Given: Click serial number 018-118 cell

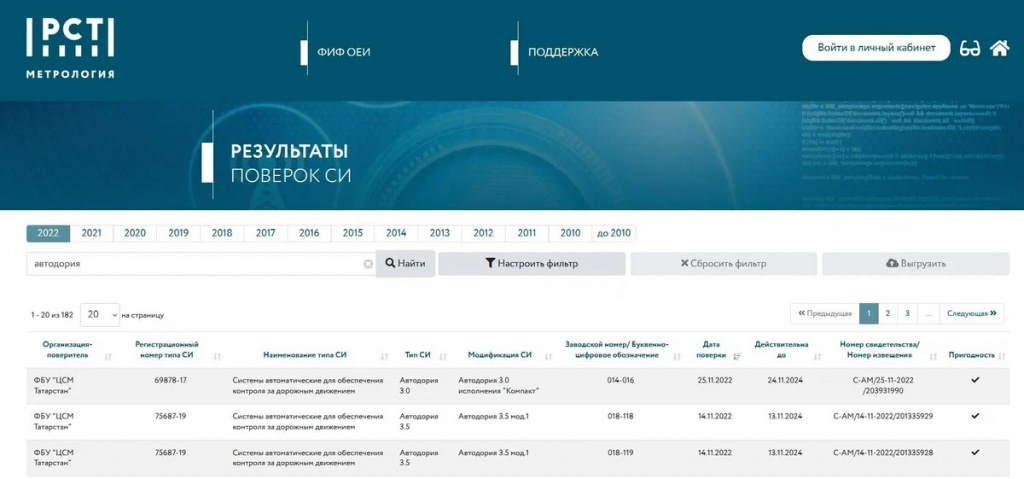Looking at the screenshot, I should [620, 416].
